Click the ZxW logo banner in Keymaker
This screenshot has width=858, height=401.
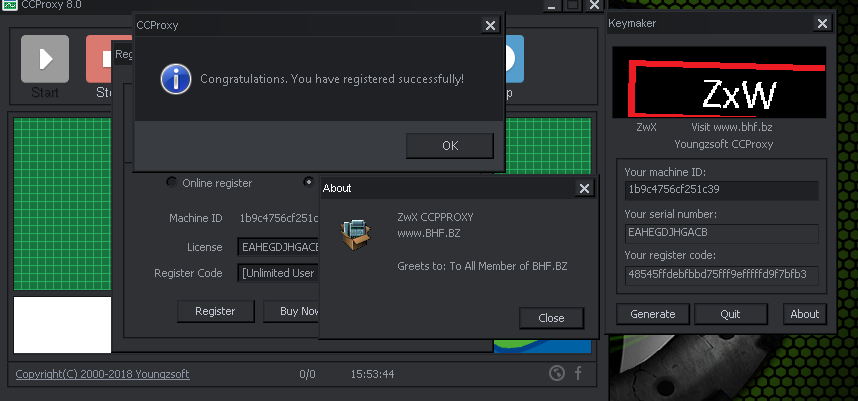(718, 82)
